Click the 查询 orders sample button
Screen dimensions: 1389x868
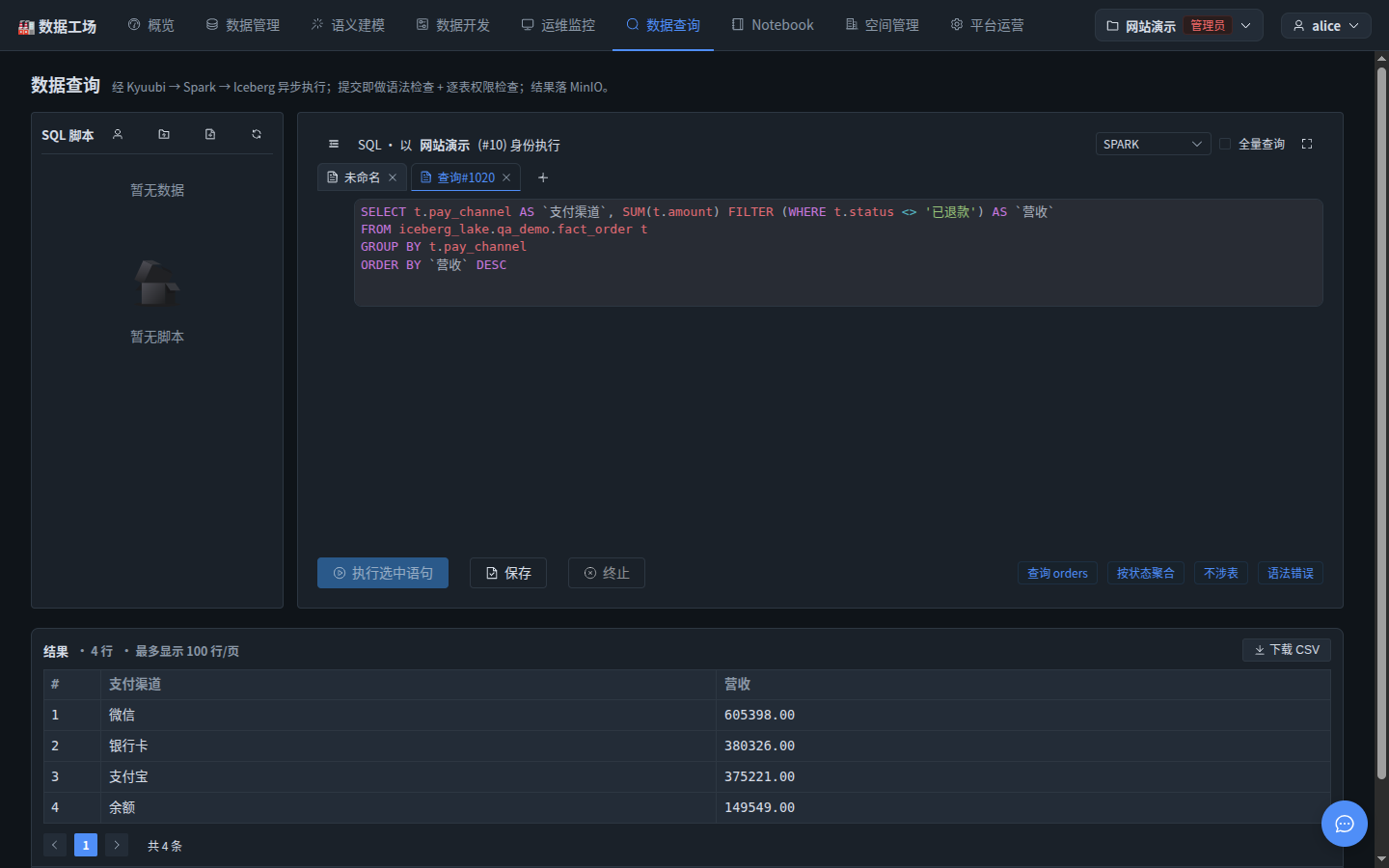tap(1057, 573)
